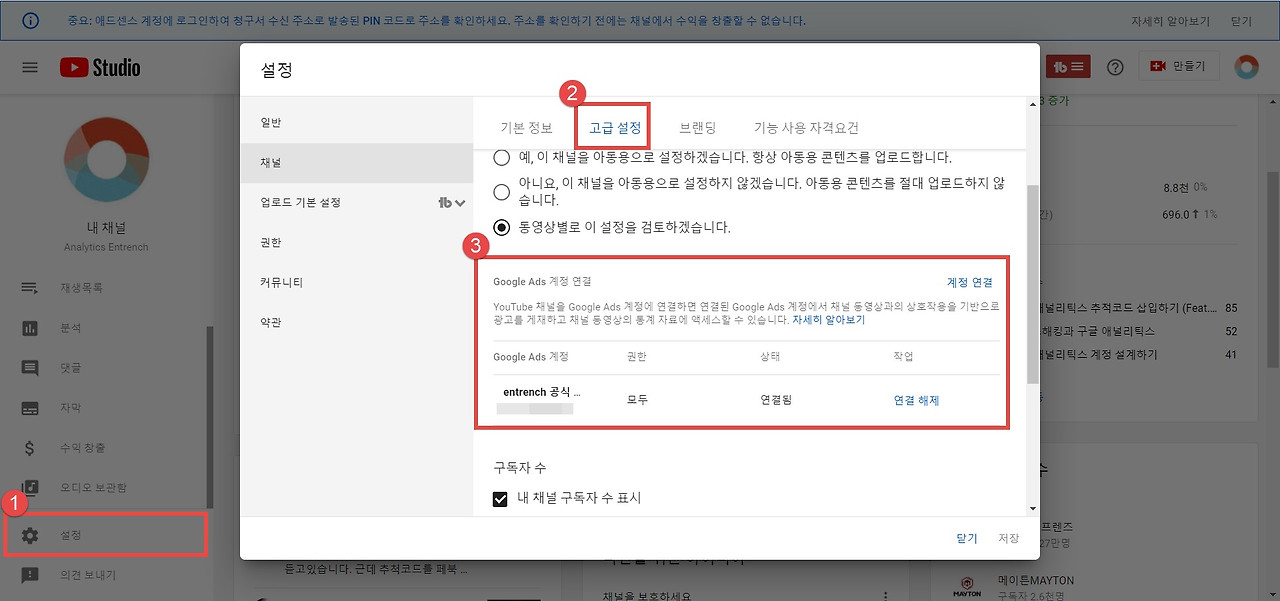Open three-dot menu beside 채널을 보호하세요
The image size is (1280, 601).
[x=886, y=596]
